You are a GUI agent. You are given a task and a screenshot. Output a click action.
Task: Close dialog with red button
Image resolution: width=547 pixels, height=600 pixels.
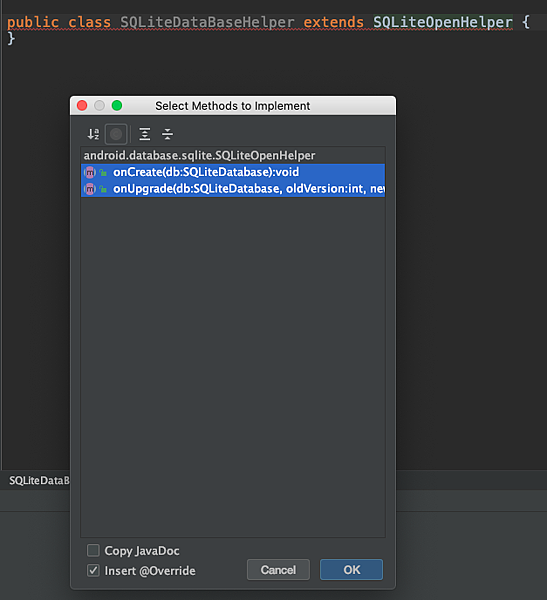[x=82, y=105]
